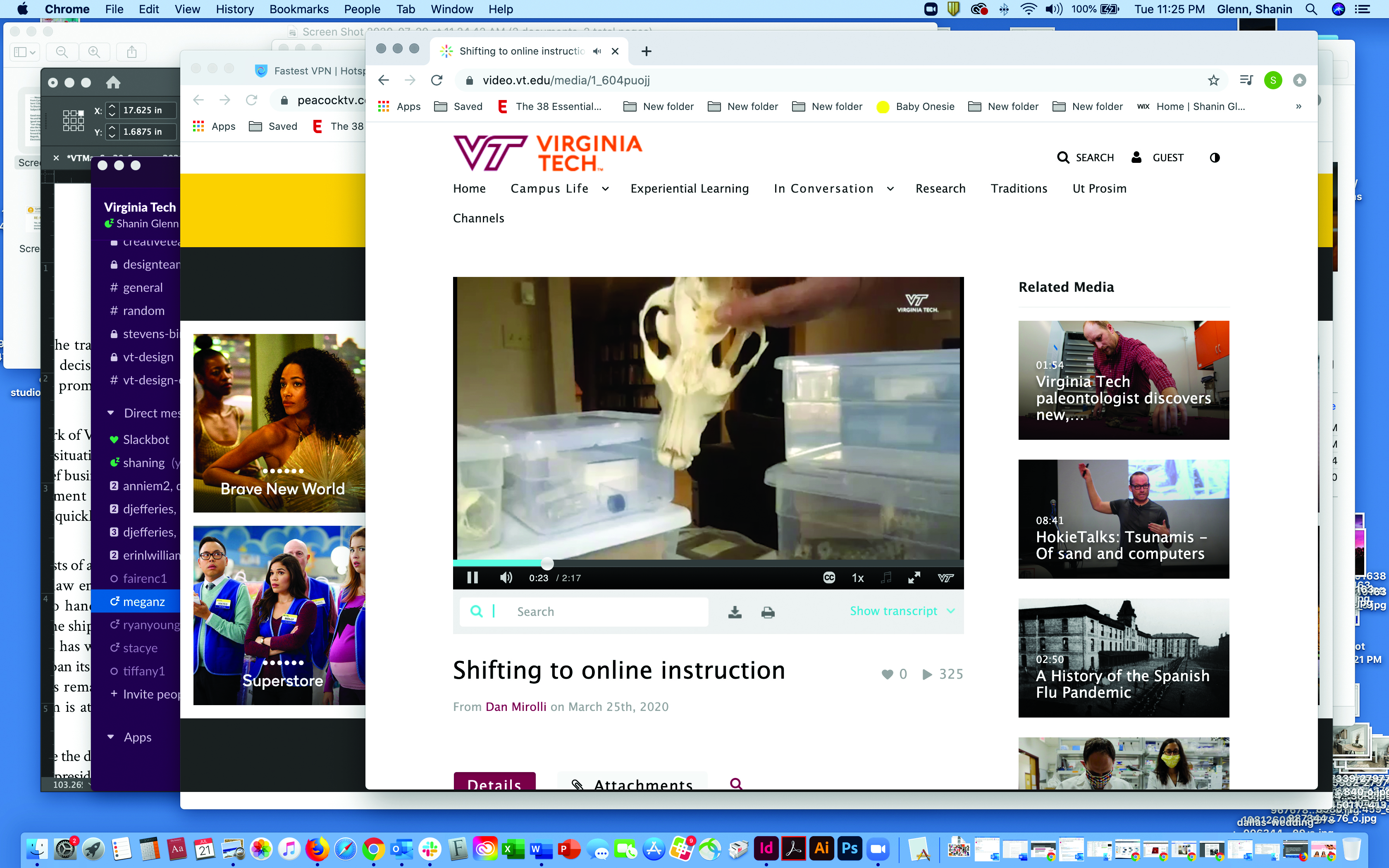Open Spanish Flu Pandemic related video

pos(1123,658)
